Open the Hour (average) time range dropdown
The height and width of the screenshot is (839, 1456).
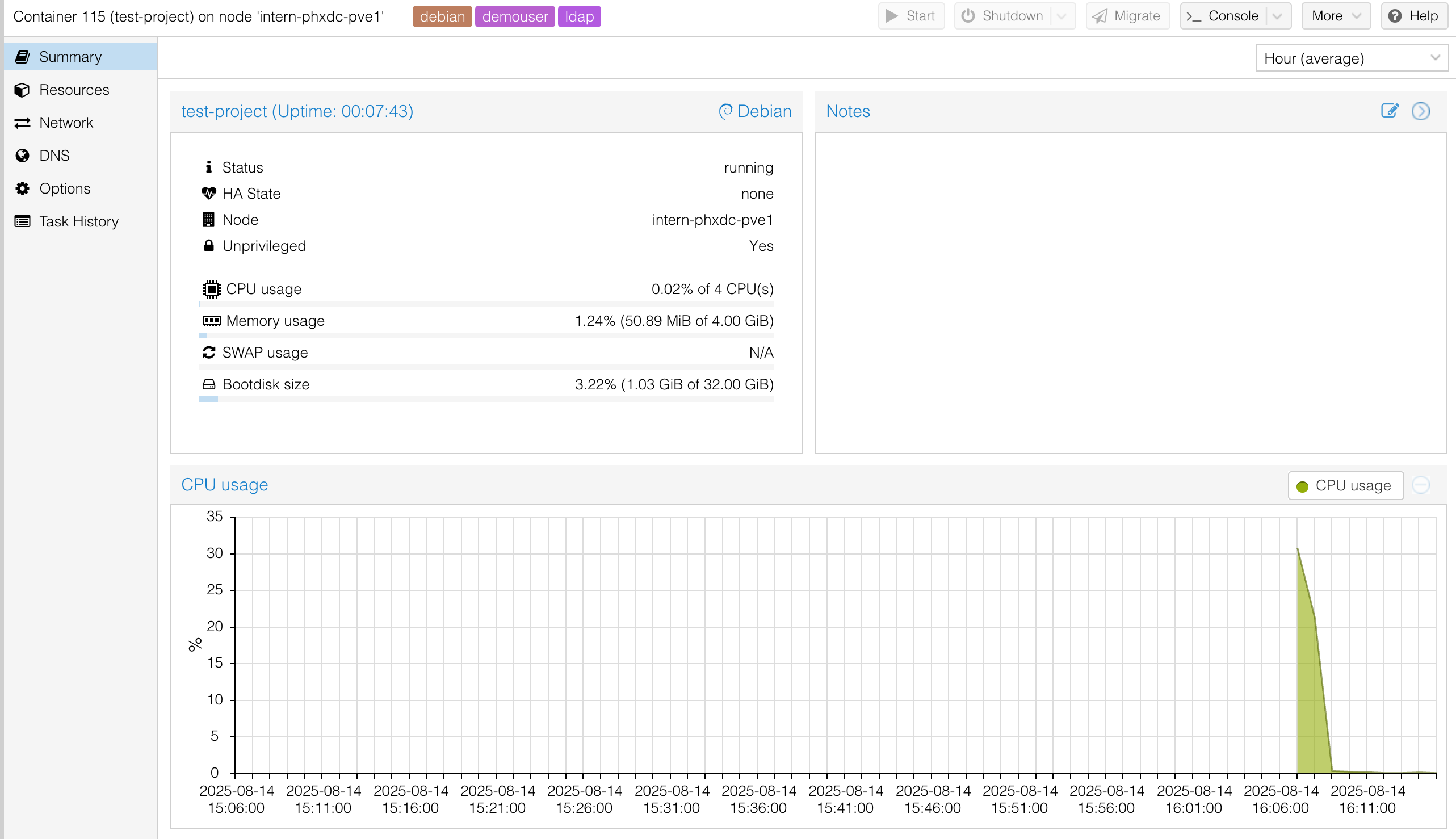(1351, 58)
